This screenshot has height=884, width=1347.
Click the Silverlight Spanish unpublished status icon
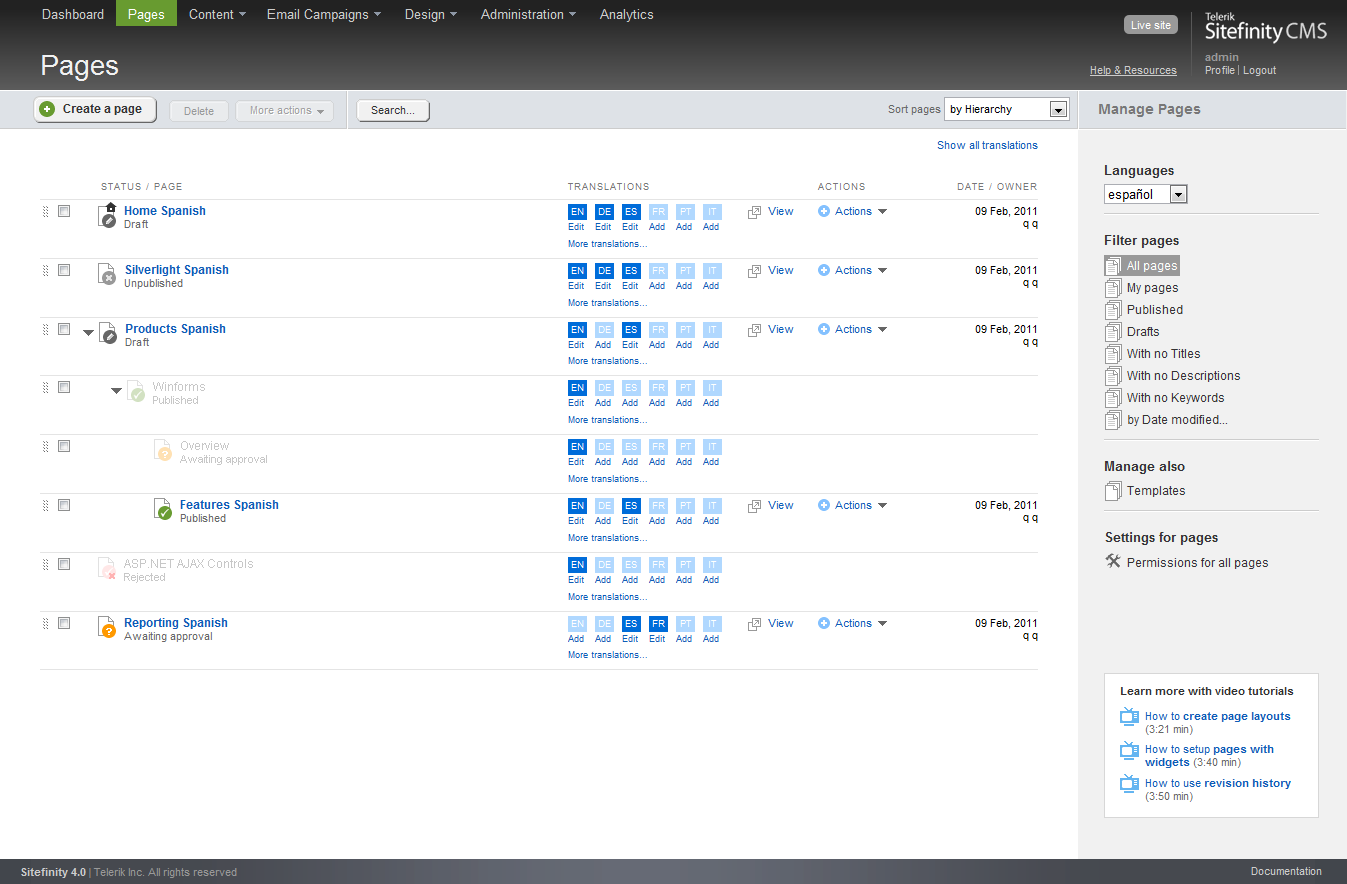[x=108, y=274]
